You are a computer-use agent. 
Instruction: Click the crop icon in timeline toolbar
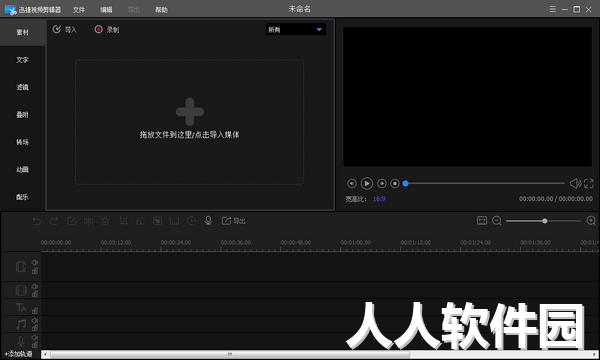(x=123, y=221)
